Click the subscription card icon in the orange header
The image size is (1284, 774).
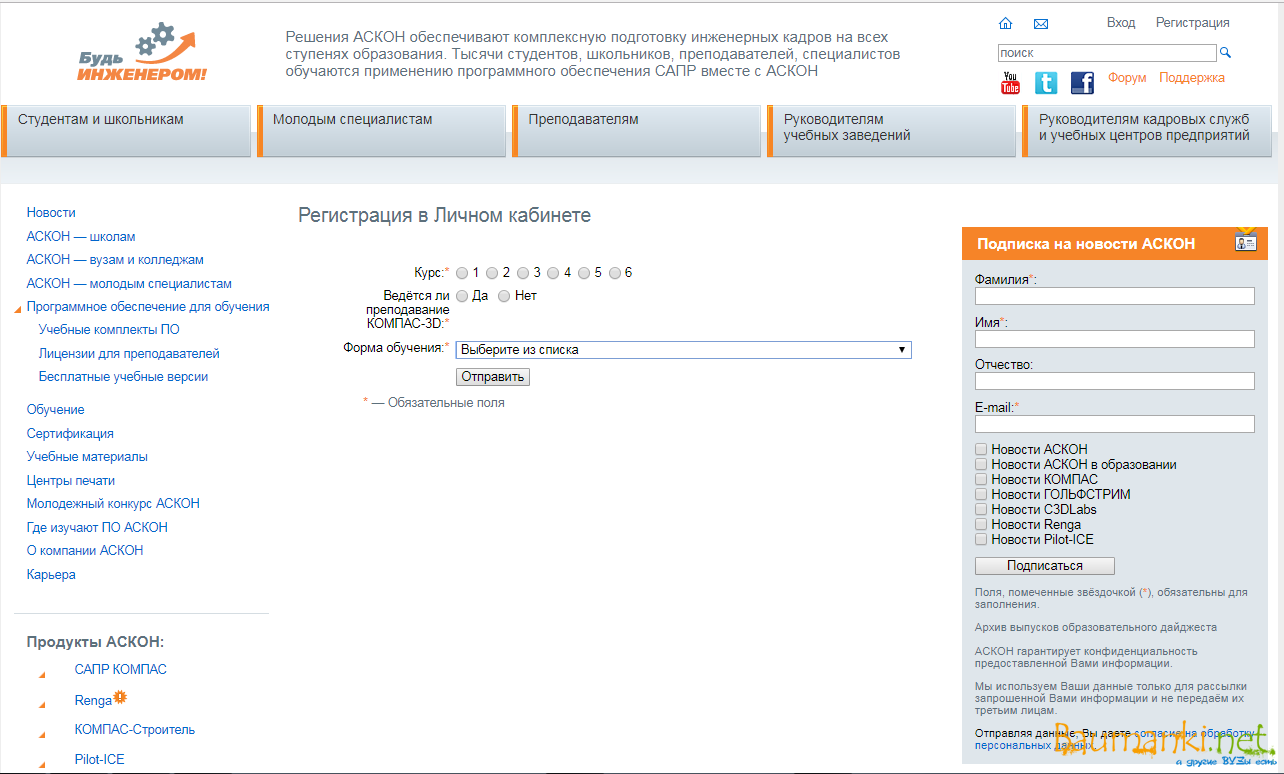(1245, 242)
